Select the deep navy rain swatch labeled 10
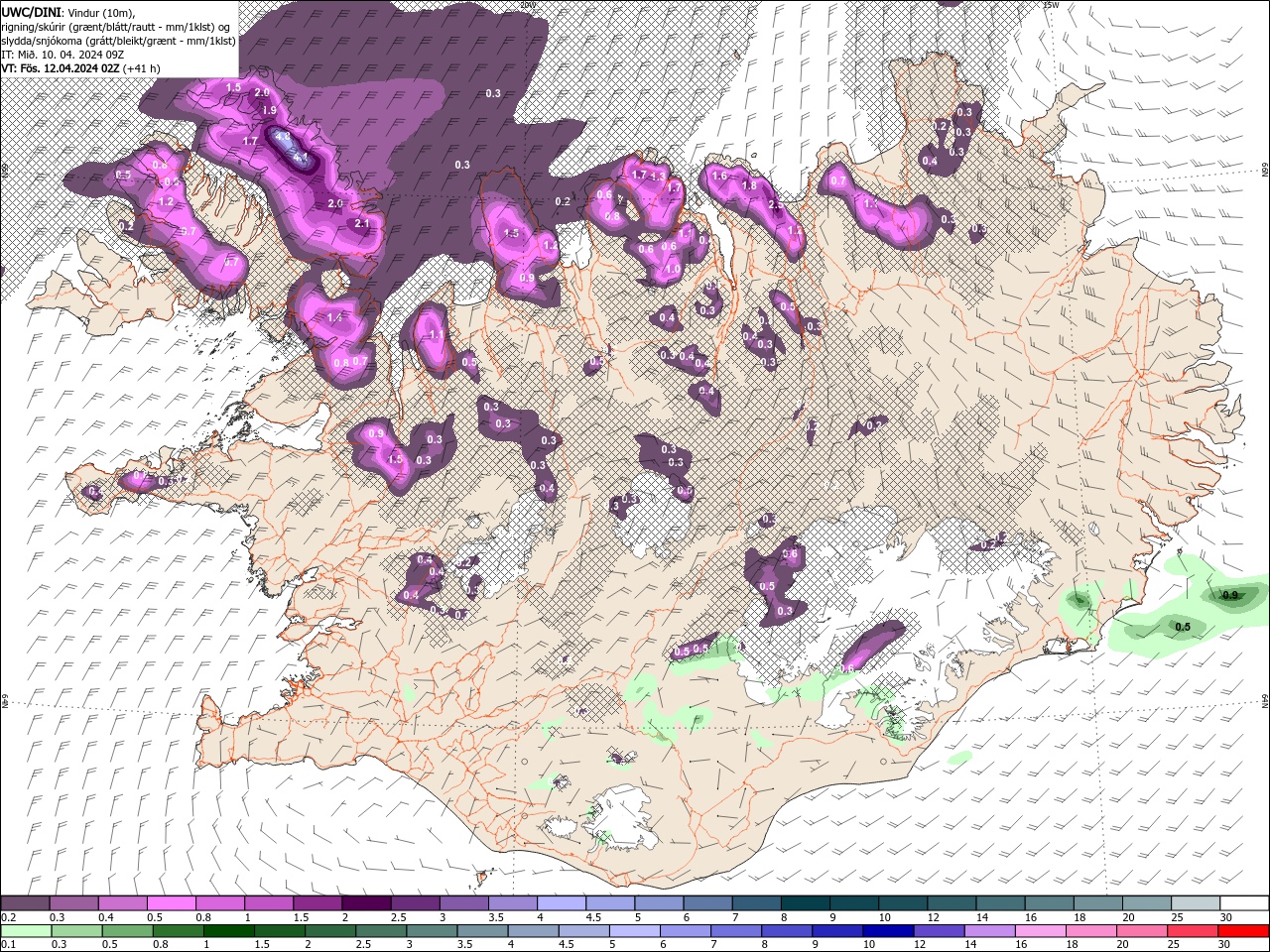 [890, 931]
